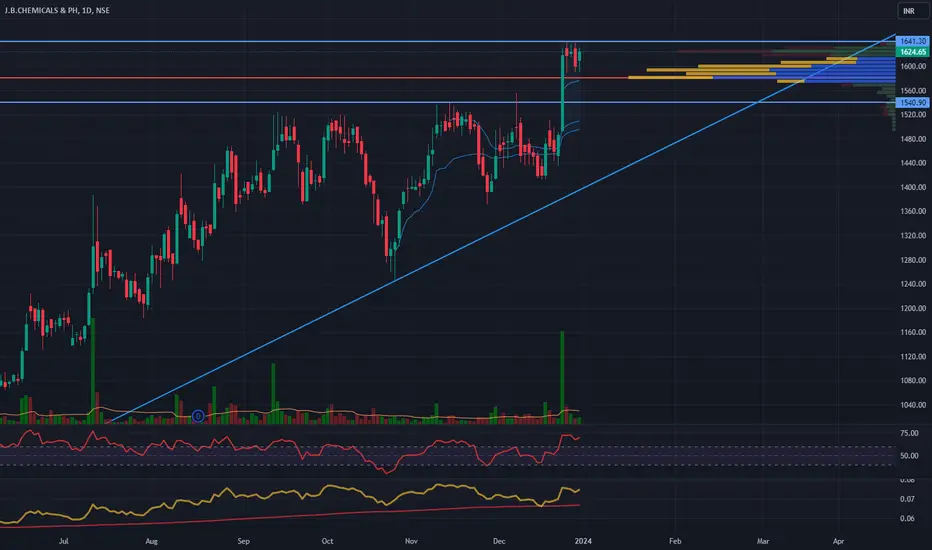Click the tallest December volume bar
Image resolution: width=932 pixels, height=550 pixels.
562,377
